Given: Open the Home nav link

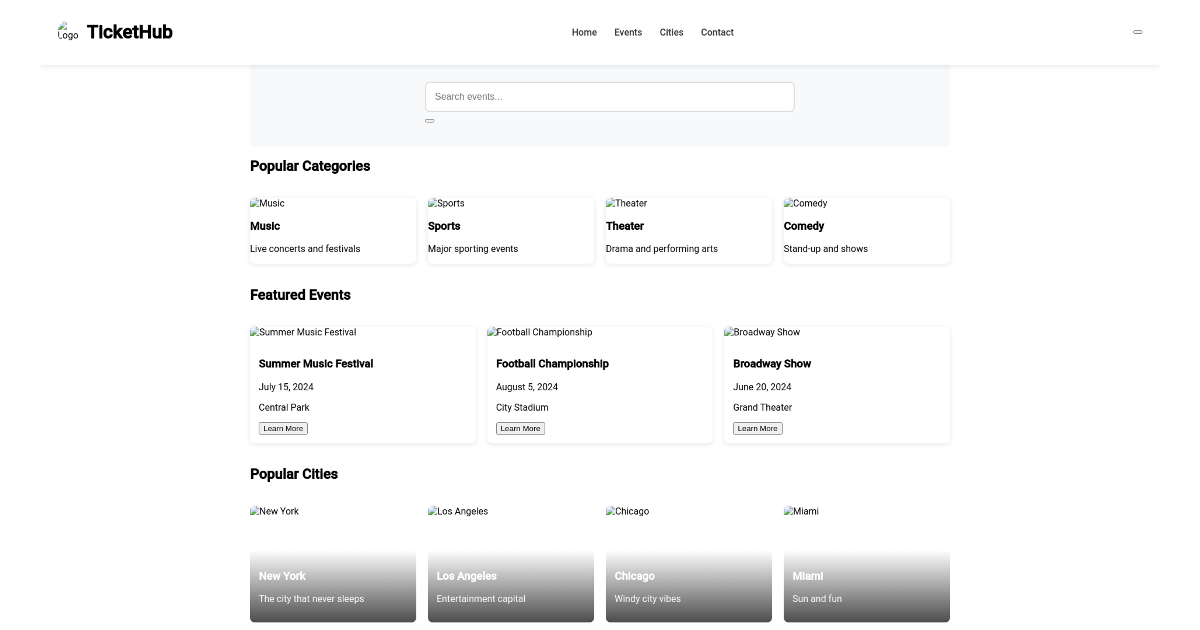Looking at the screenshot, I should [584, 33].
